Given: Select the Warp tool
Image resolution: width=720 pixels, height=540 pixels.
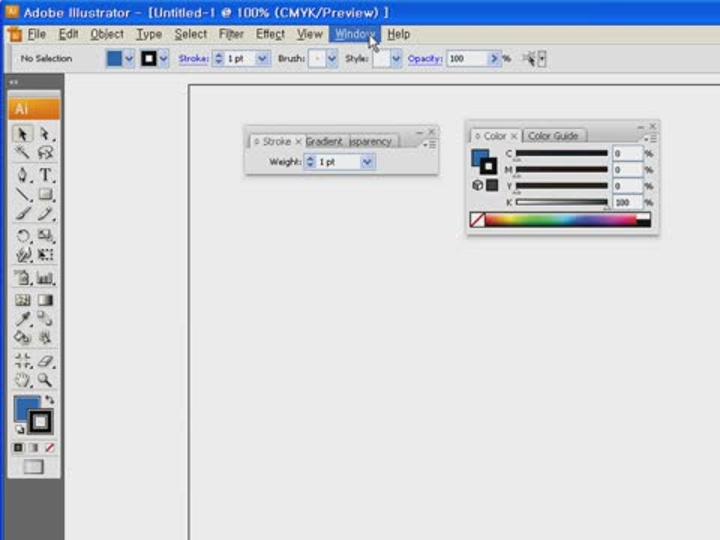Looking at the screenshot, I should (x=22, y=254).
